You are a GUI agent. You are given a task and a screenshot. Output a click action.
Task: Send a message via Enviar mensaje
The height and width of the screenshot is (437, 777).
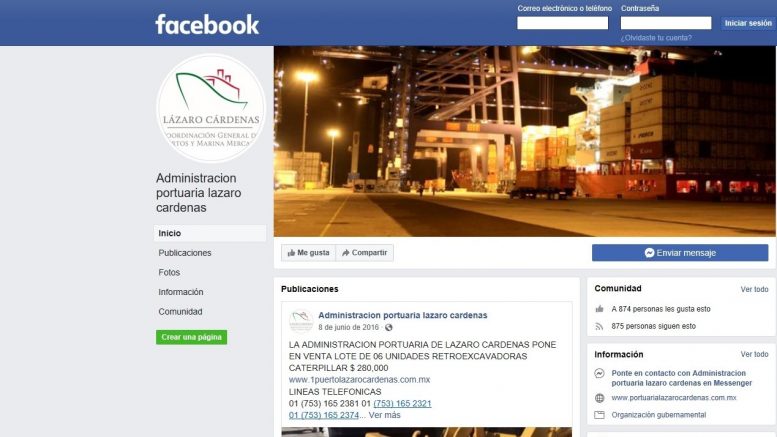(680, 253)
